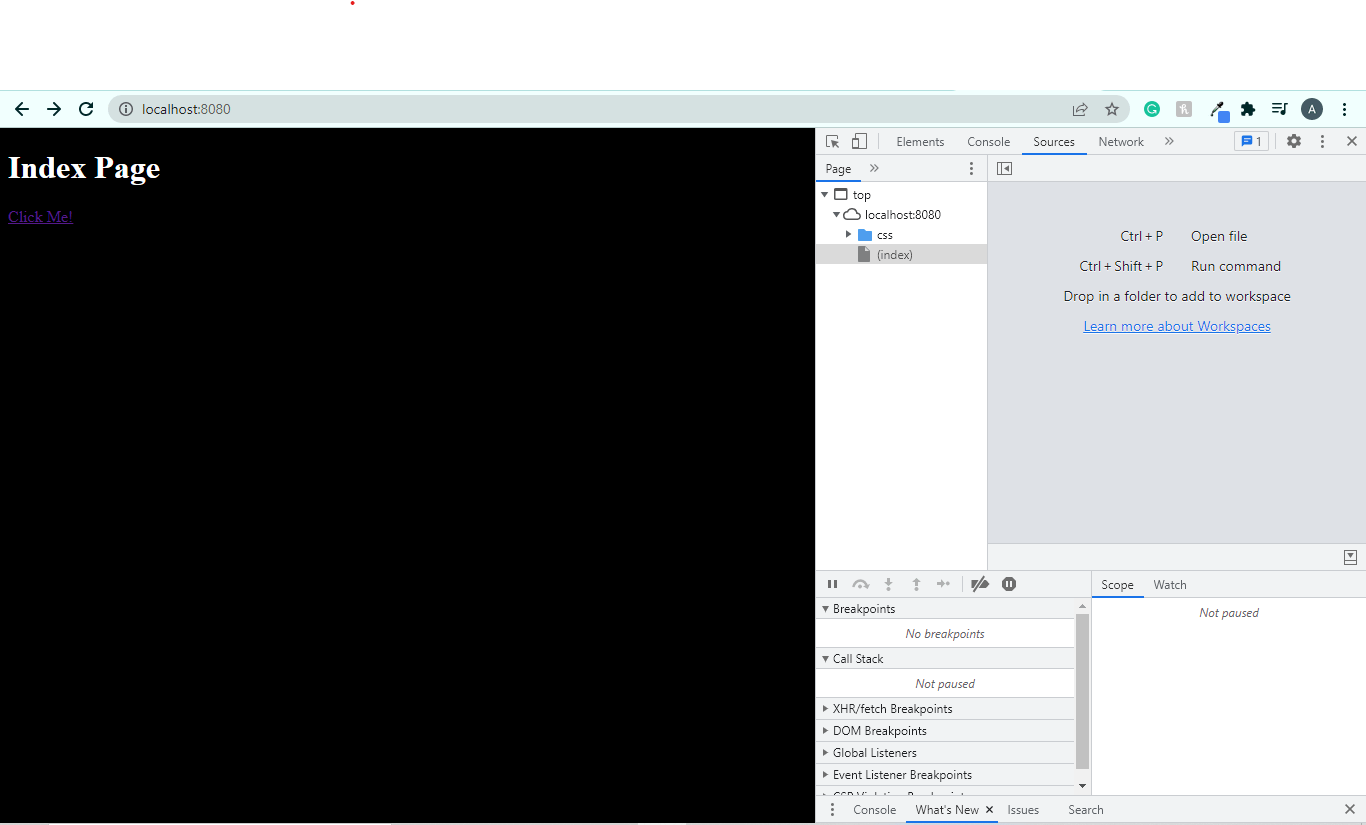This screenshot has width=1366, height=825.
Task: Expand the css folder
Action: point(849,234)
